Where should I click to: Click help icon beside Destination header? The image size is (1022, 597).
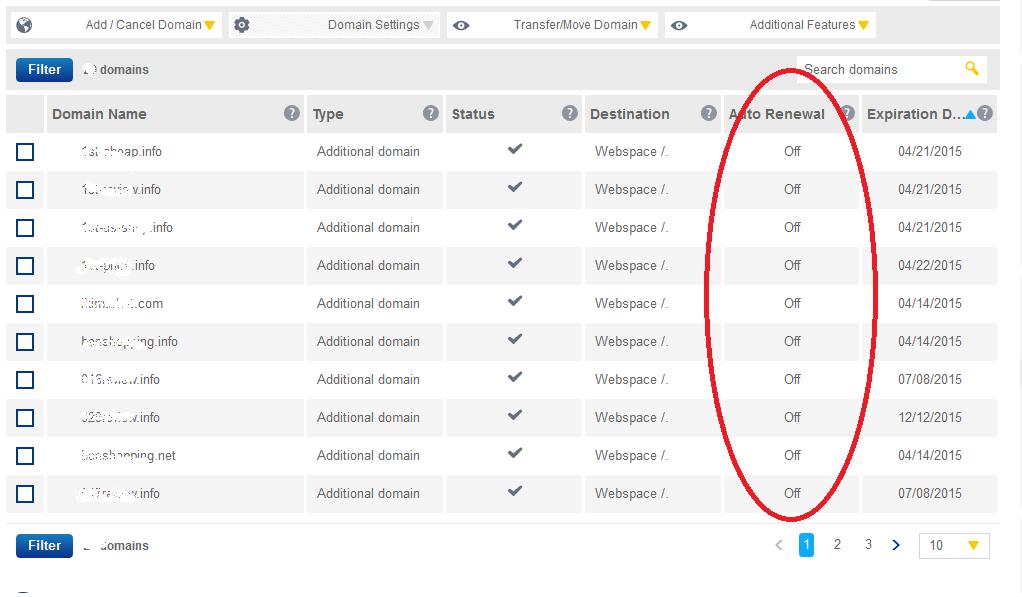[x=709, y=113]
